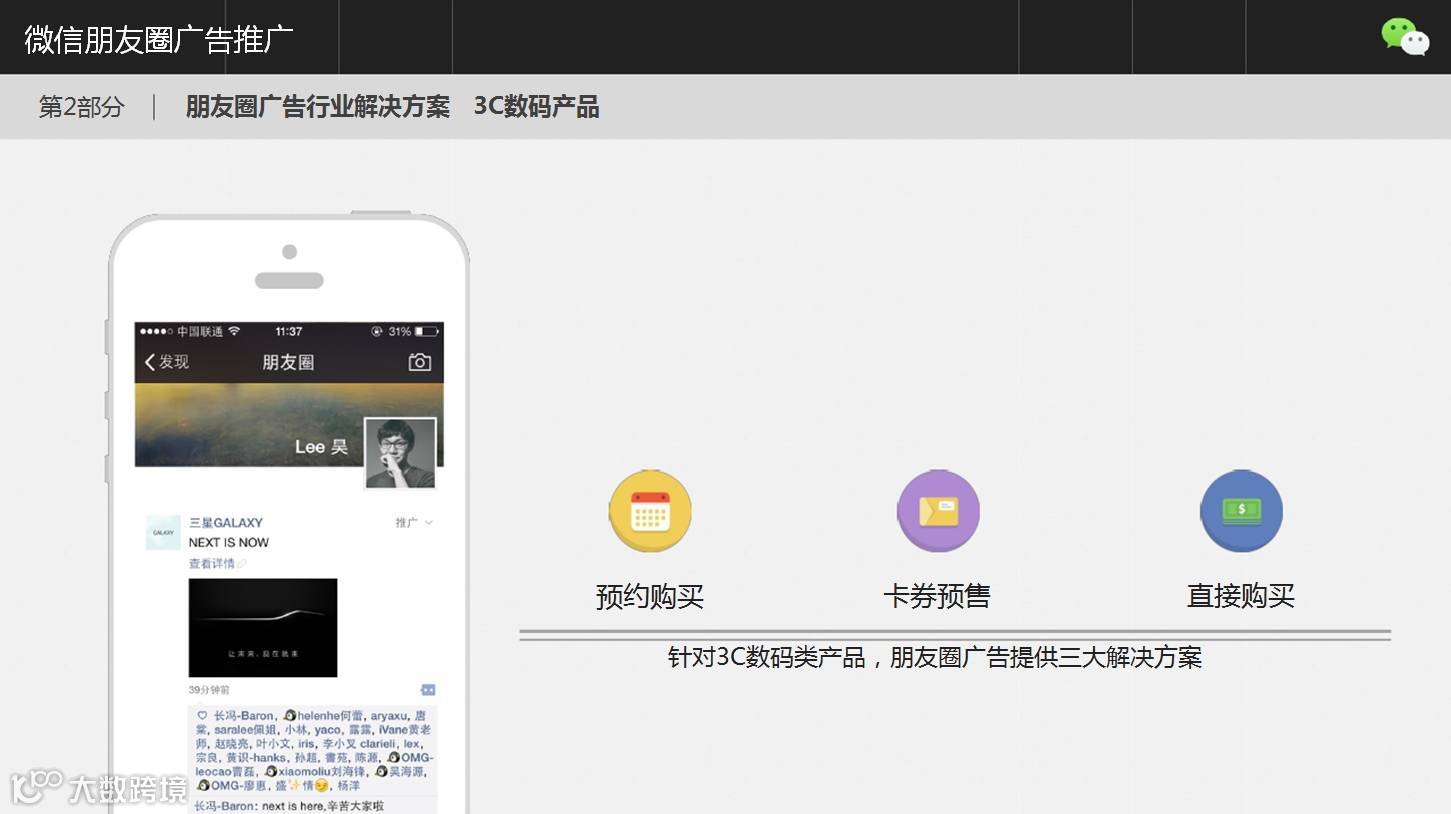This screenshot has width=1451, height=814.
Task: Expand the 推广 dropdown on the ad
Action: click(x=414, y=523)
